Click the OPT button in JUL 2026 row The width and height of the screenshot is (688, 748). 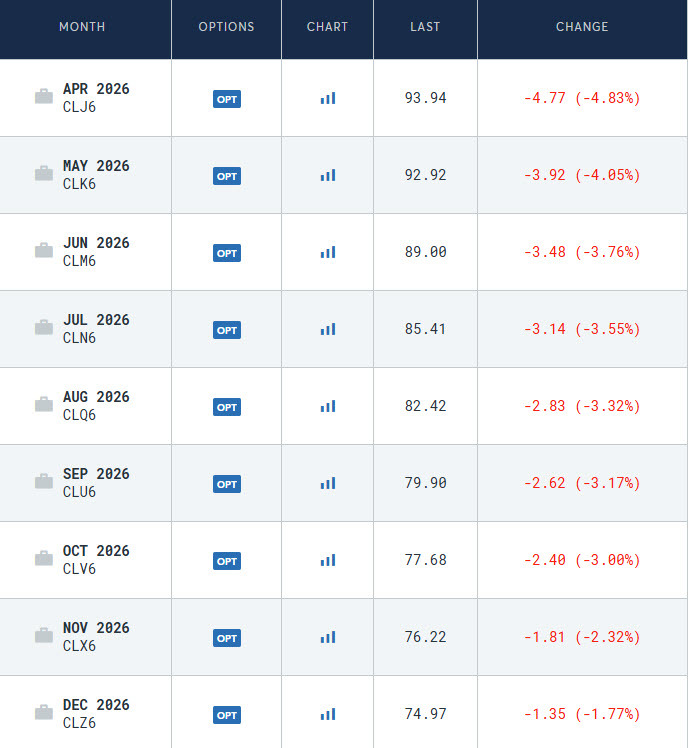tap(227, 330)
